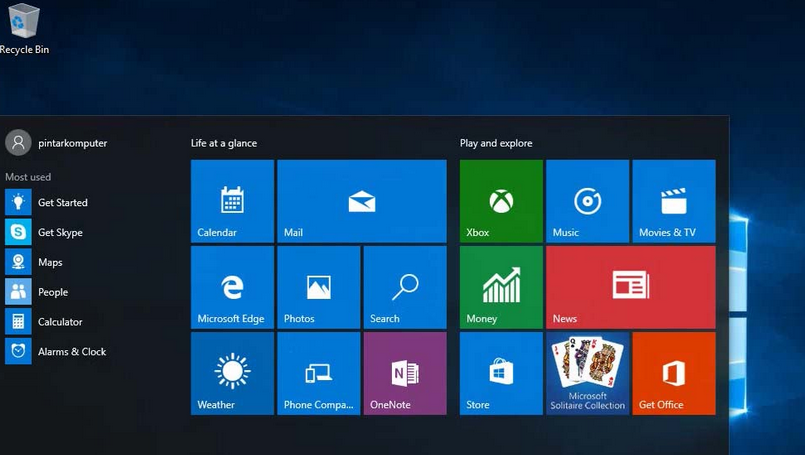
Task: Launch Calculator from Most used
Action: point(56,321)
